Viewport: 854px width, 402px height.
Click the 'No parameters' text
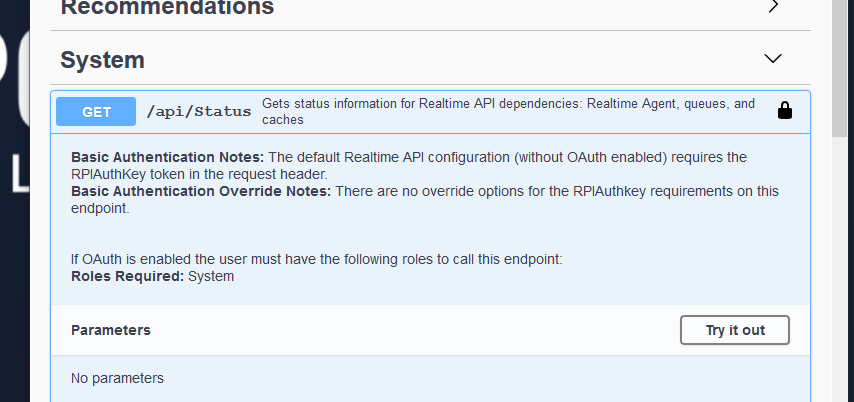117,379
